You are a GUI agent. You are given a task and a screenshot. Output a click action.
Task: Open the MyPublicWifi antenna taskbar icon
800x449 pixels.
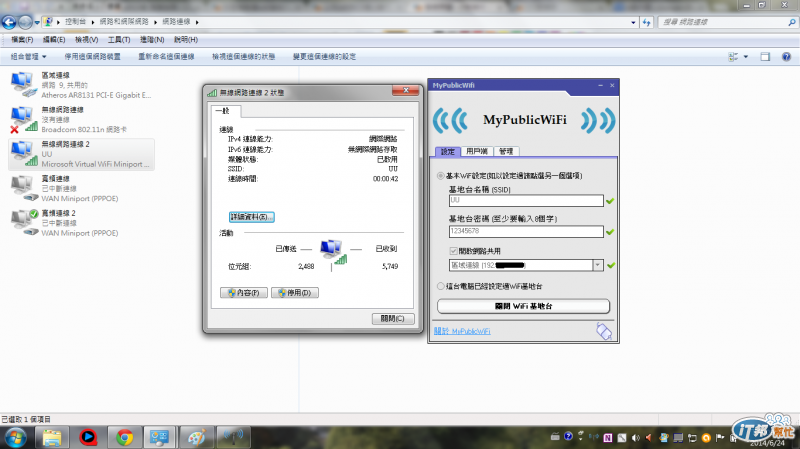tap(233, 437)
